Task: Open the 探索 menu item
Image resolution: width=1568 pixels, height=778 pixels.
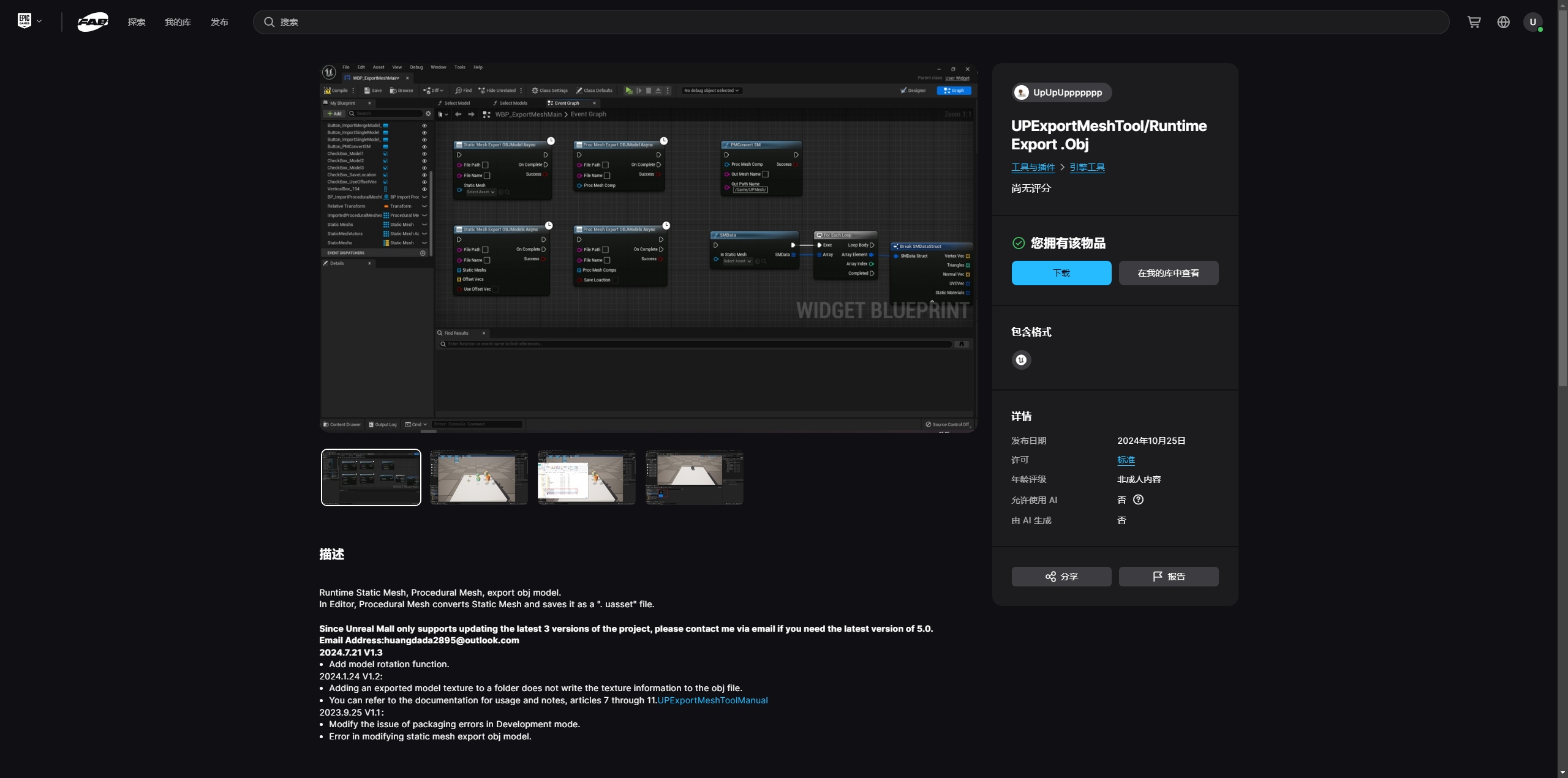Action: 137,22
